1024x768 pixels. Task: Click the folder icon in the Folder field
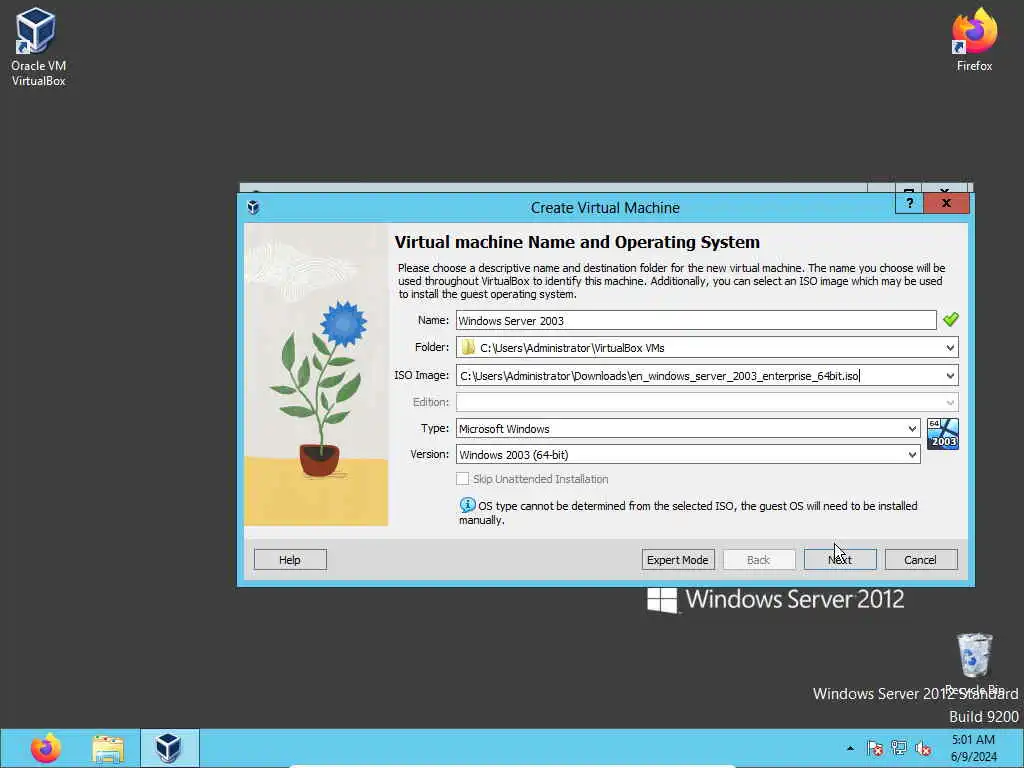pos(468,347)
